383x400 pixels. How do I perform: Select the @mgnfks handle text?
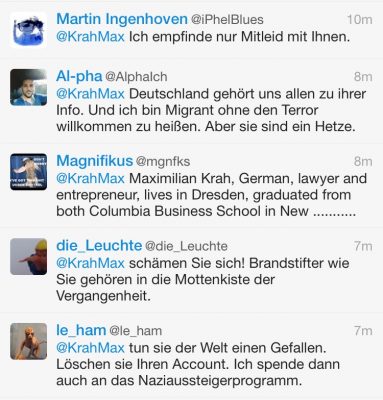[x=163, y=162]
